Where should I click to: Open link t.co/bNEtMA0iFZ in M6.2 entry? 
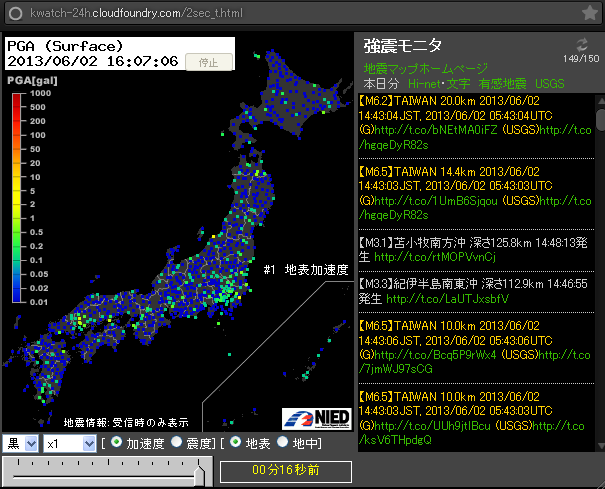pyautogui.click(x=436, y=130)
